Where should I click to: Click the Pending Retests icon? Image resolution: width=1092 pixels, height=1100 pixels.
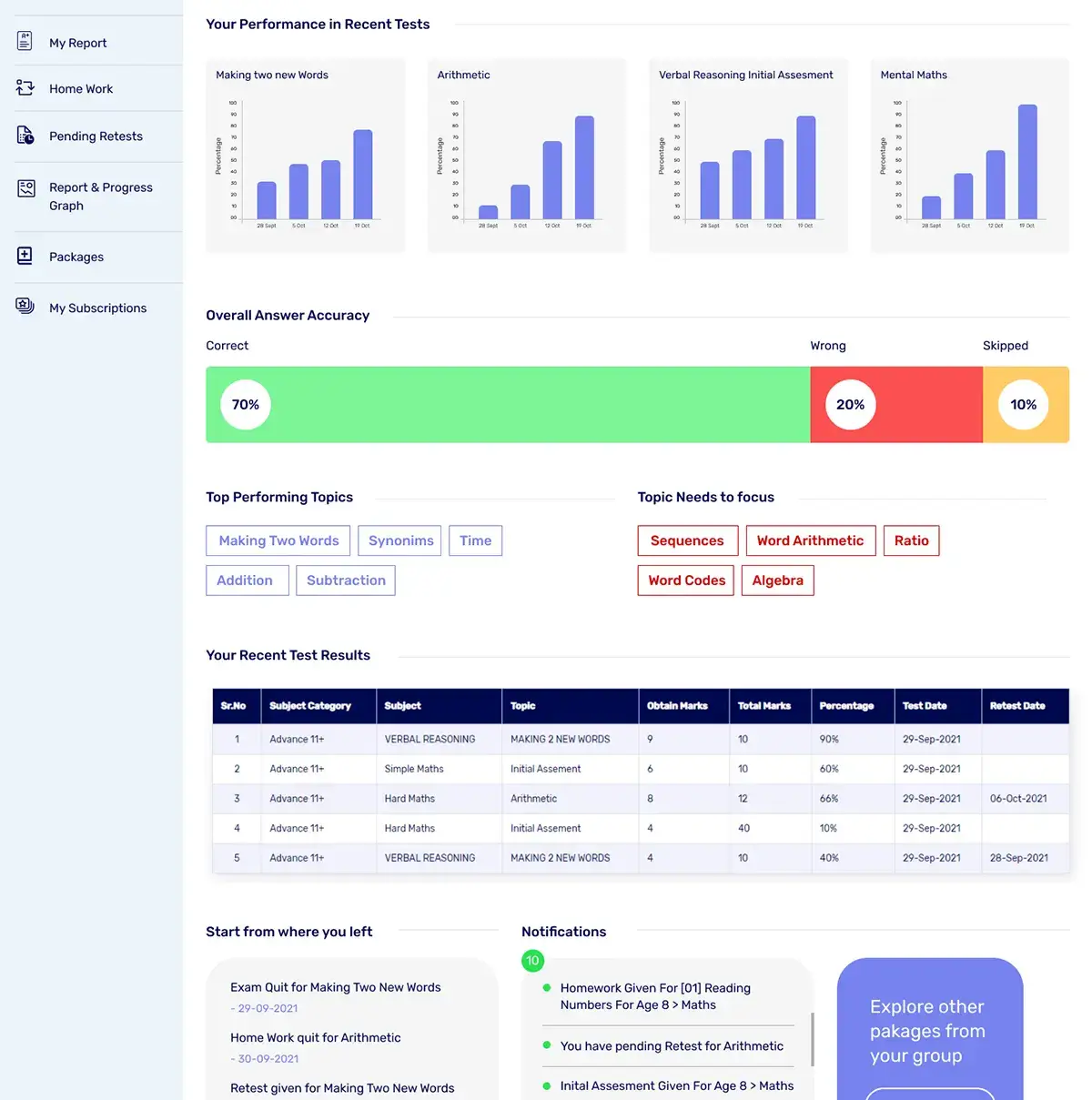pyautogui.click(x=25, y=136)
